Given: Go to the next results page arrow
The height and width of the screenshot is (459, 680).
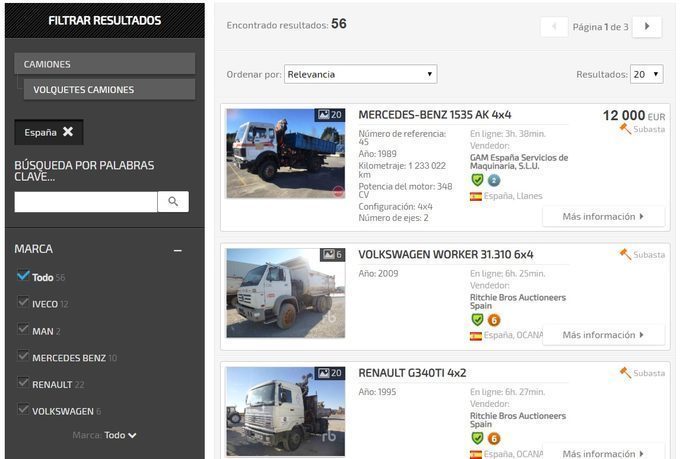Looking at the screenshot, I should pos(647,26).
